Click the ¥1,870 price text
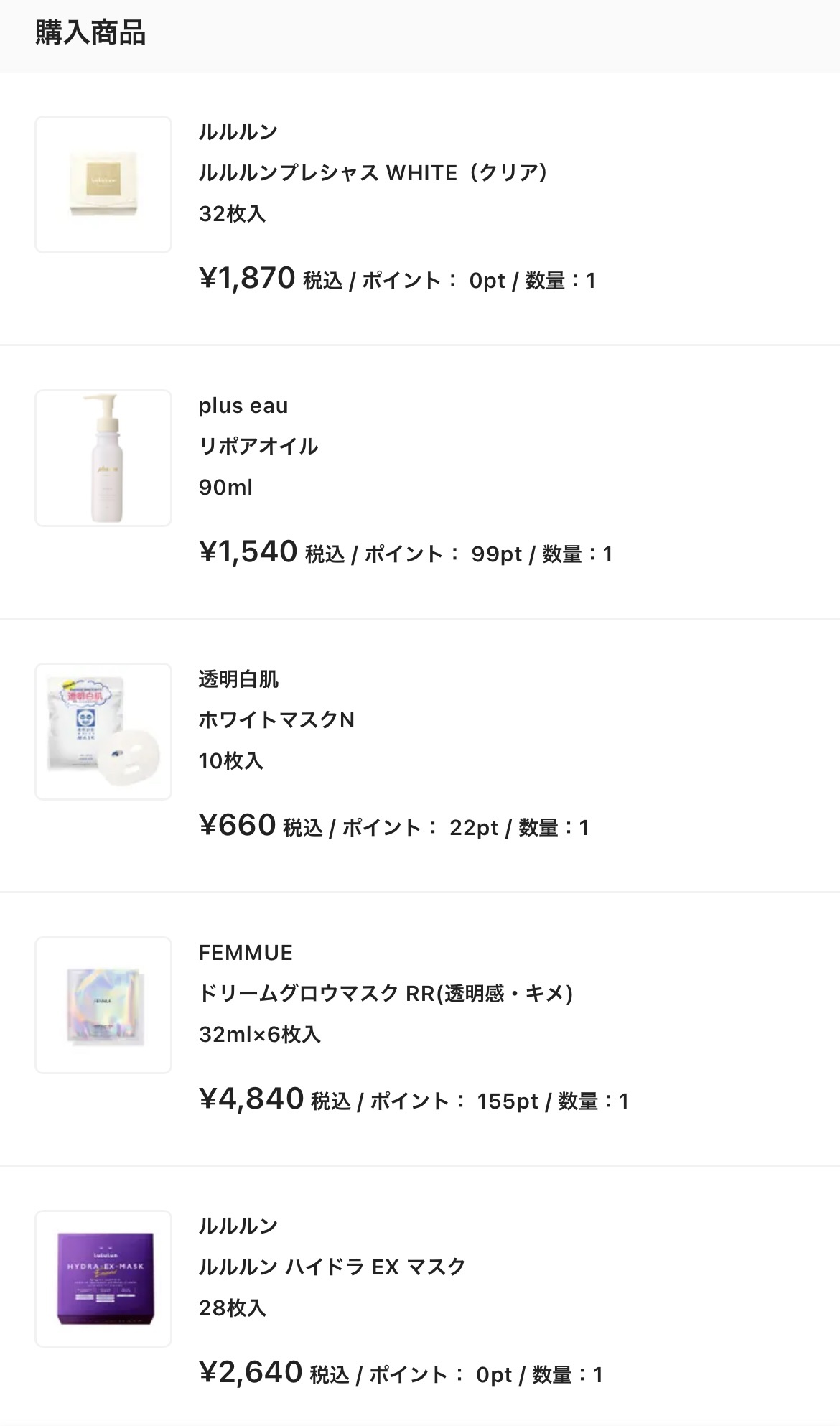The width and height of the screenshot is (840, 1426). 247,279
